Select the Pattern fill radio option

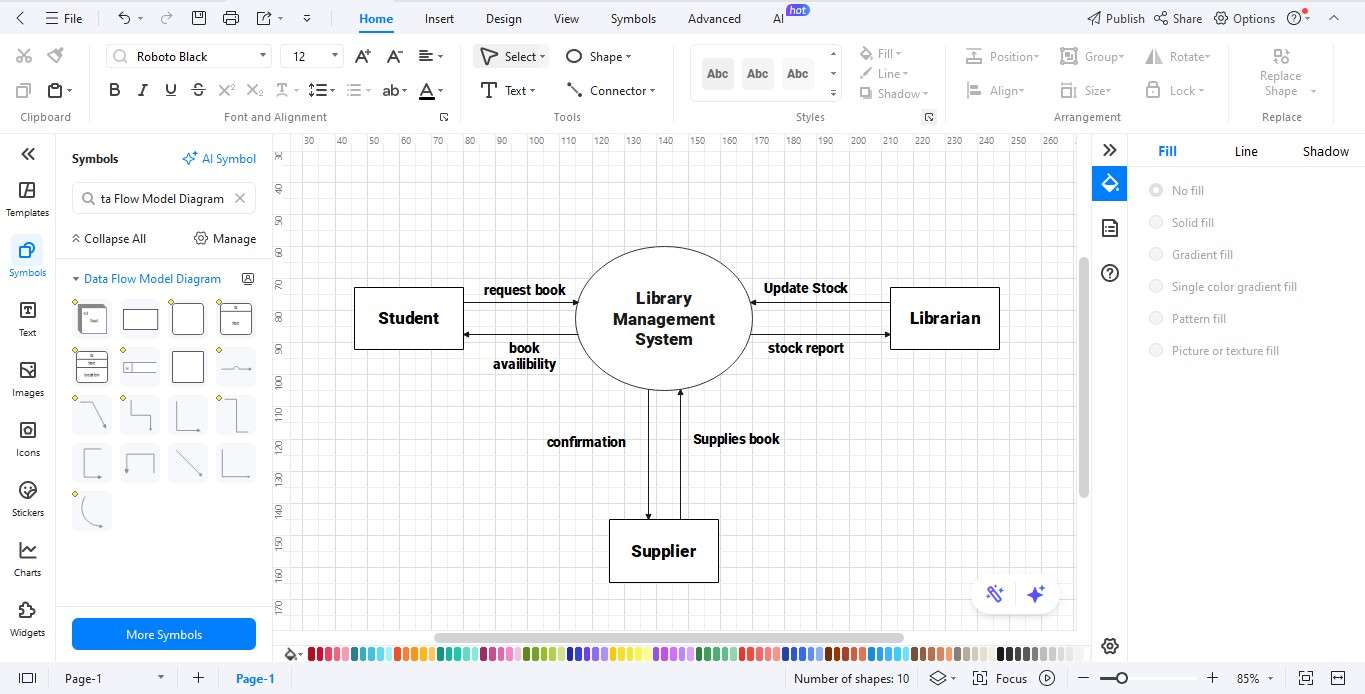click(x=1156, y=318)
